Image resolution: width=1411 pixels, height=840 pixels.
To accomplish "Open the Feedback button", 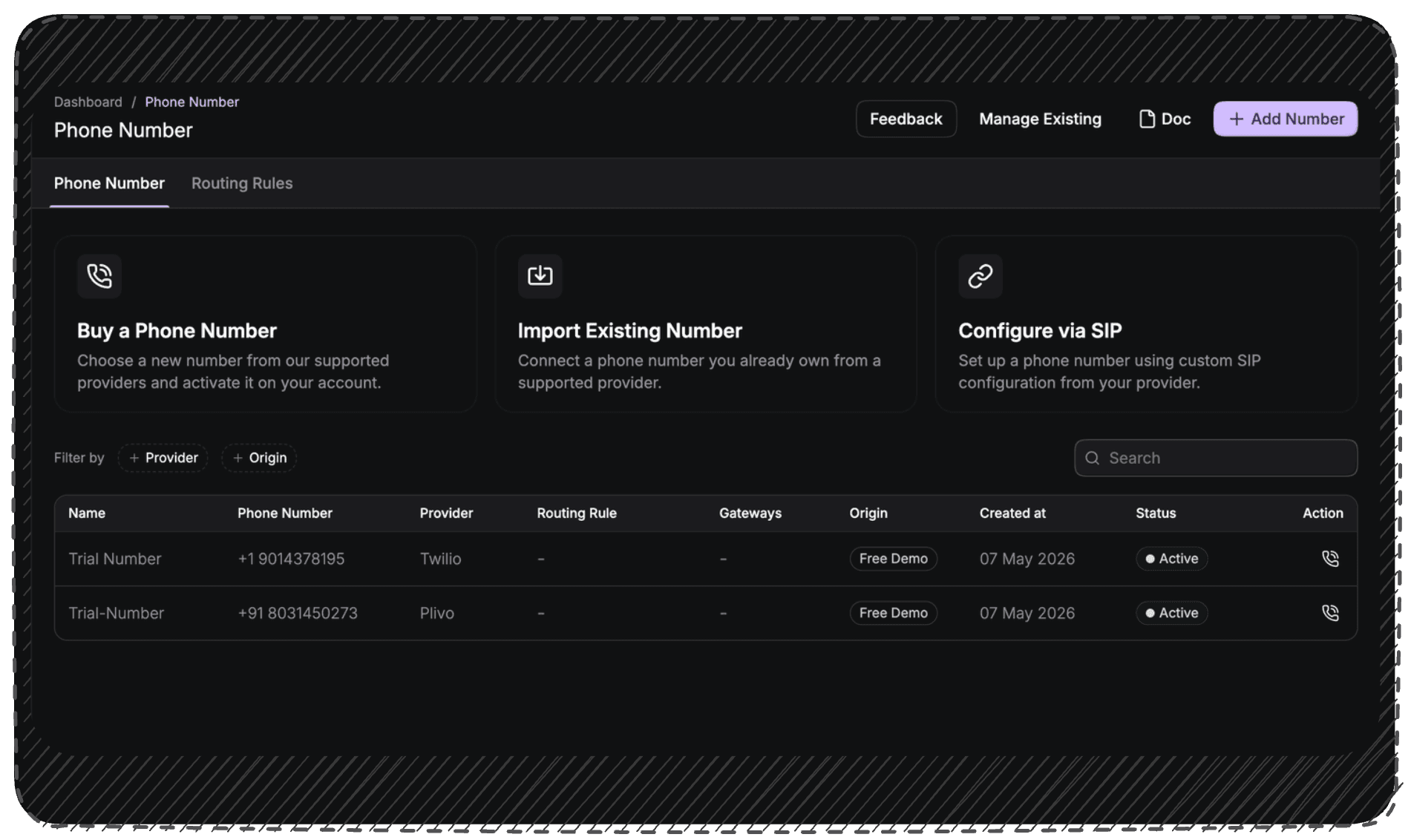I will pyautogui.click(x=906, y=119).
